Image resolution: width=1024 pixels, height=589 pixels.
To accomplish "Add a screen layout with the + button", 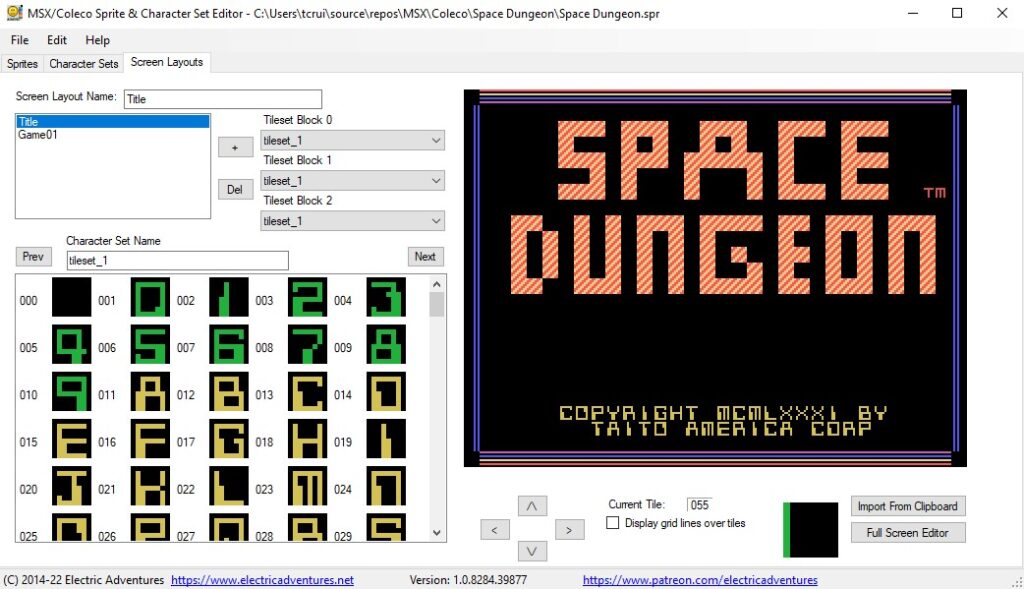I will click(235, 148).
